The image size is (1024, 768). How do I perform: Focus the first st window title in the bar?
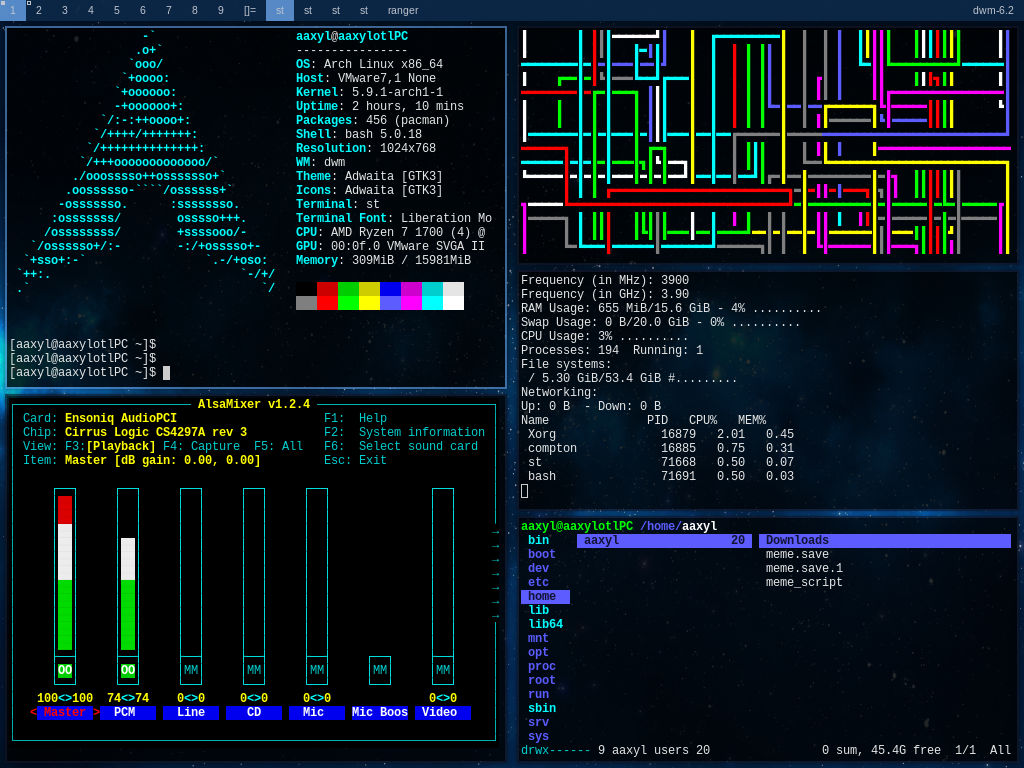pyautogui.click(x=280, y=10)
